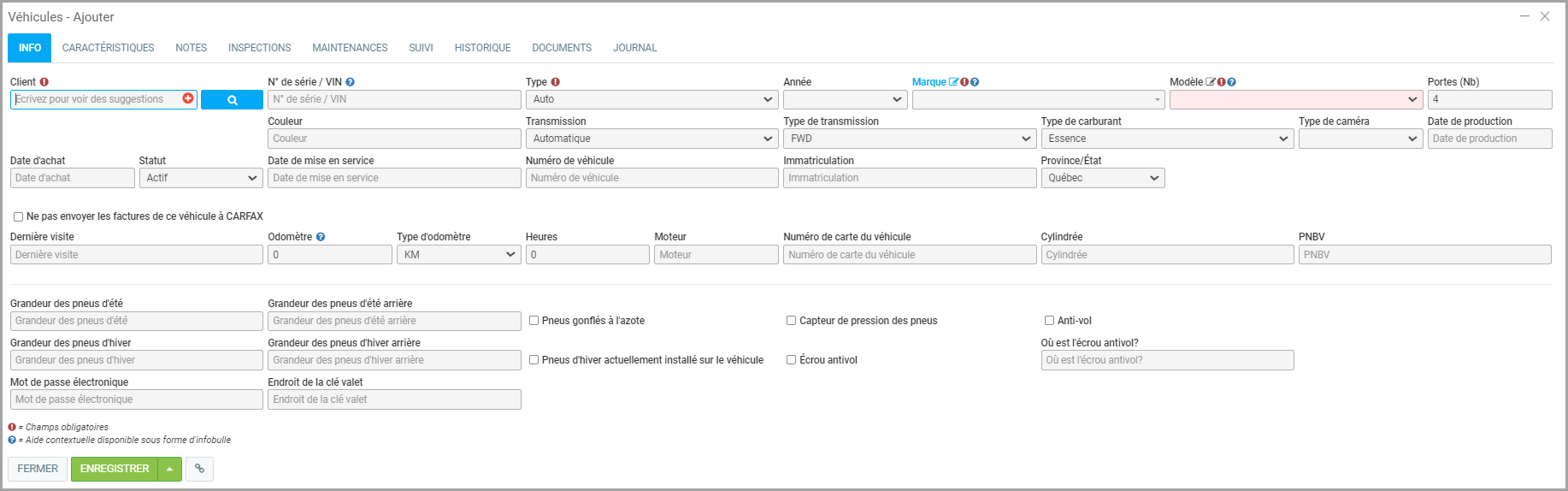This screenshot has height=491, width=1568.
Task: Click the red plus icon in Client field
Action: (x=188, y=99)
